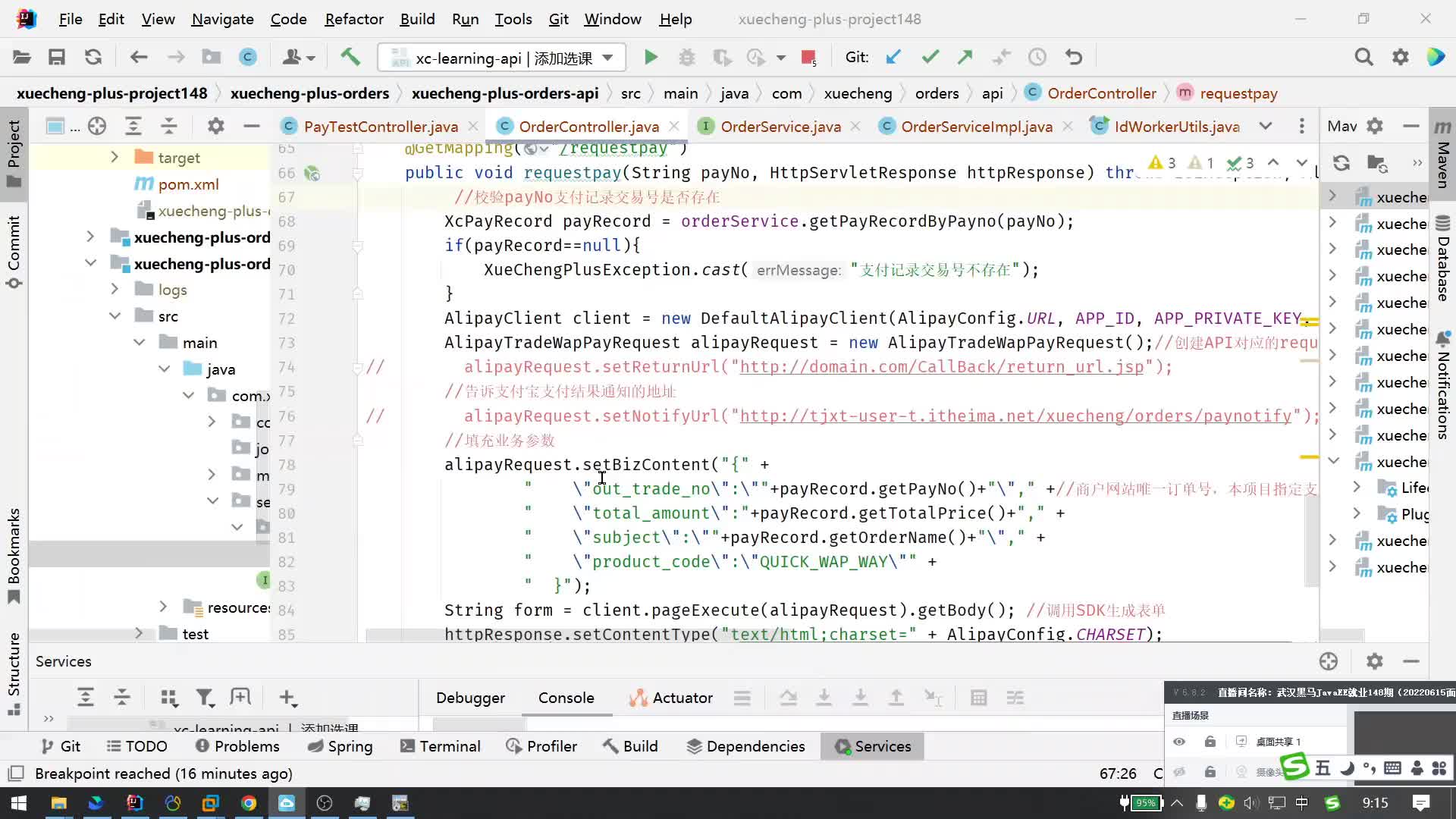Click Collapse All in Project panel

click(169, 126)
